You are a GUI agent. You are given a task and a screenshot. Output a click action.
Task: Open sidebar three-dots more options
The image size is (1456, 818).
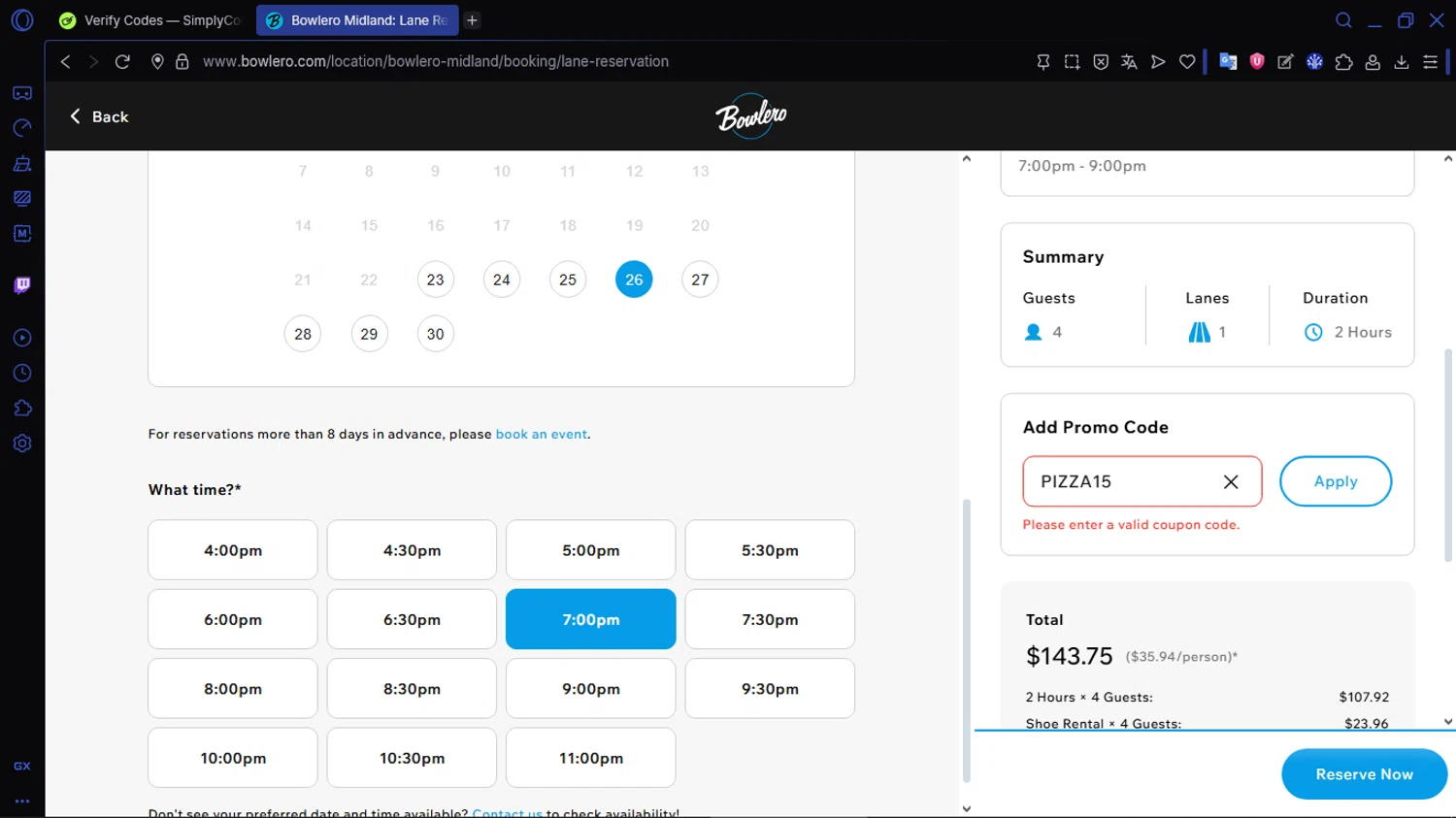pyautogui.click(x=22, y=802)
